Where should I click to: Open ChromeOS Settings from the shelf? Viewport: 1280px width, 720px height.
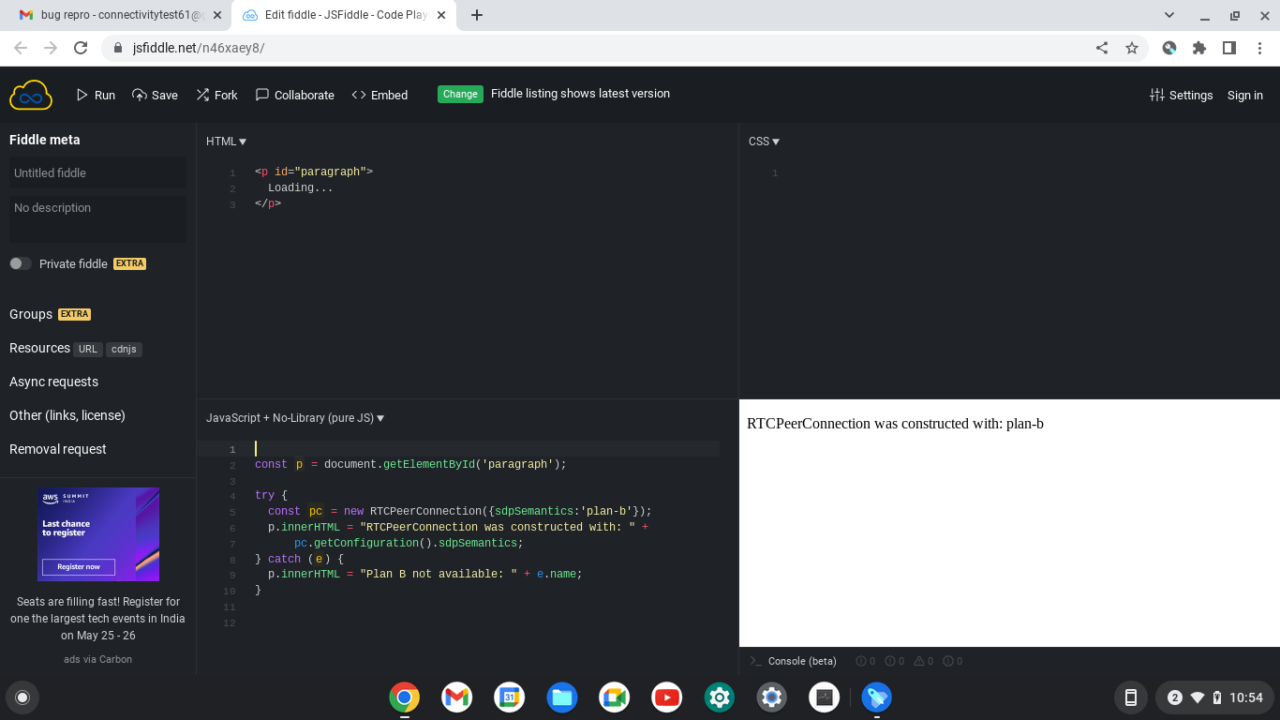772,697
